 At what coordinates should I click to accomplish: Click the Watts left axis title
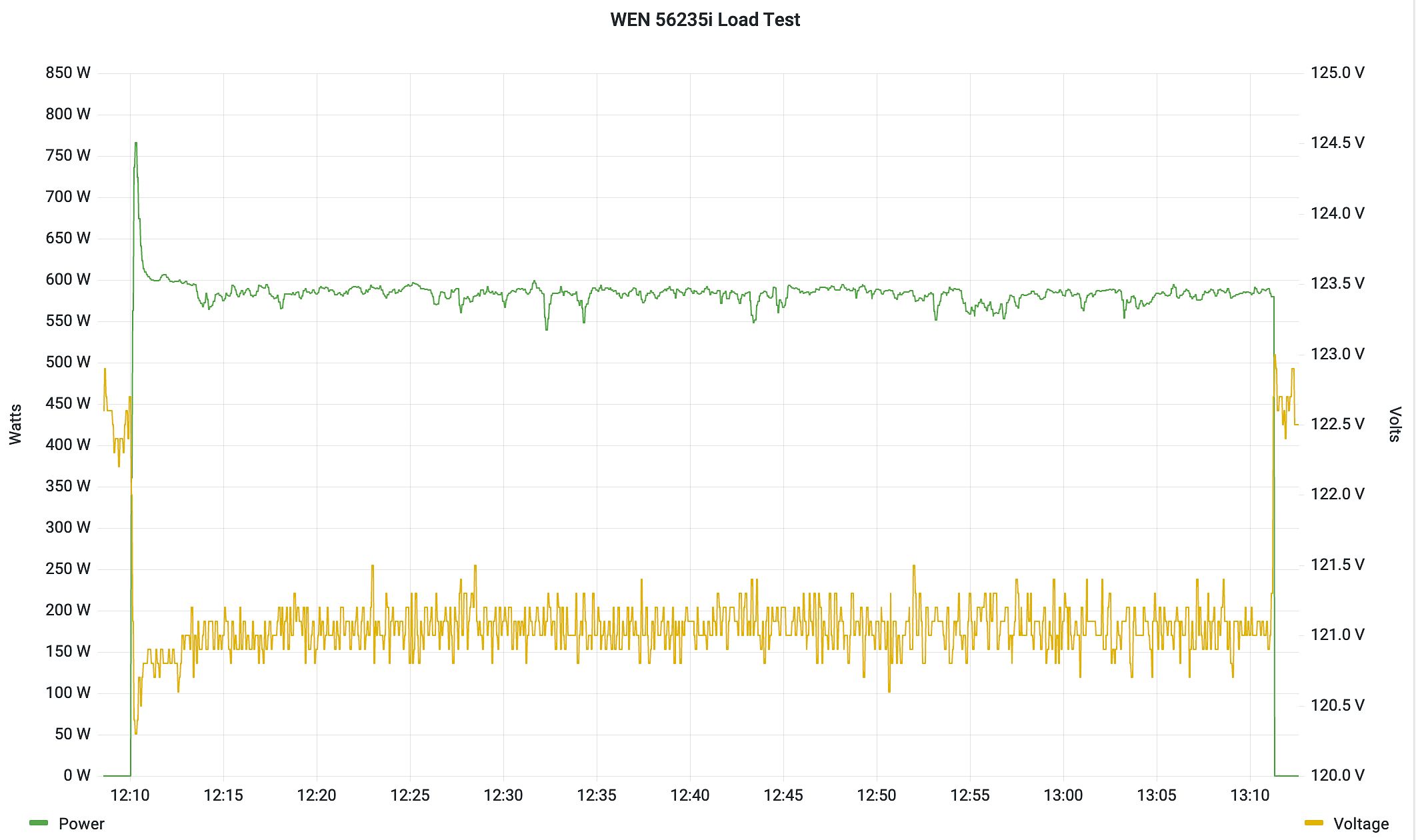[15, 424]
